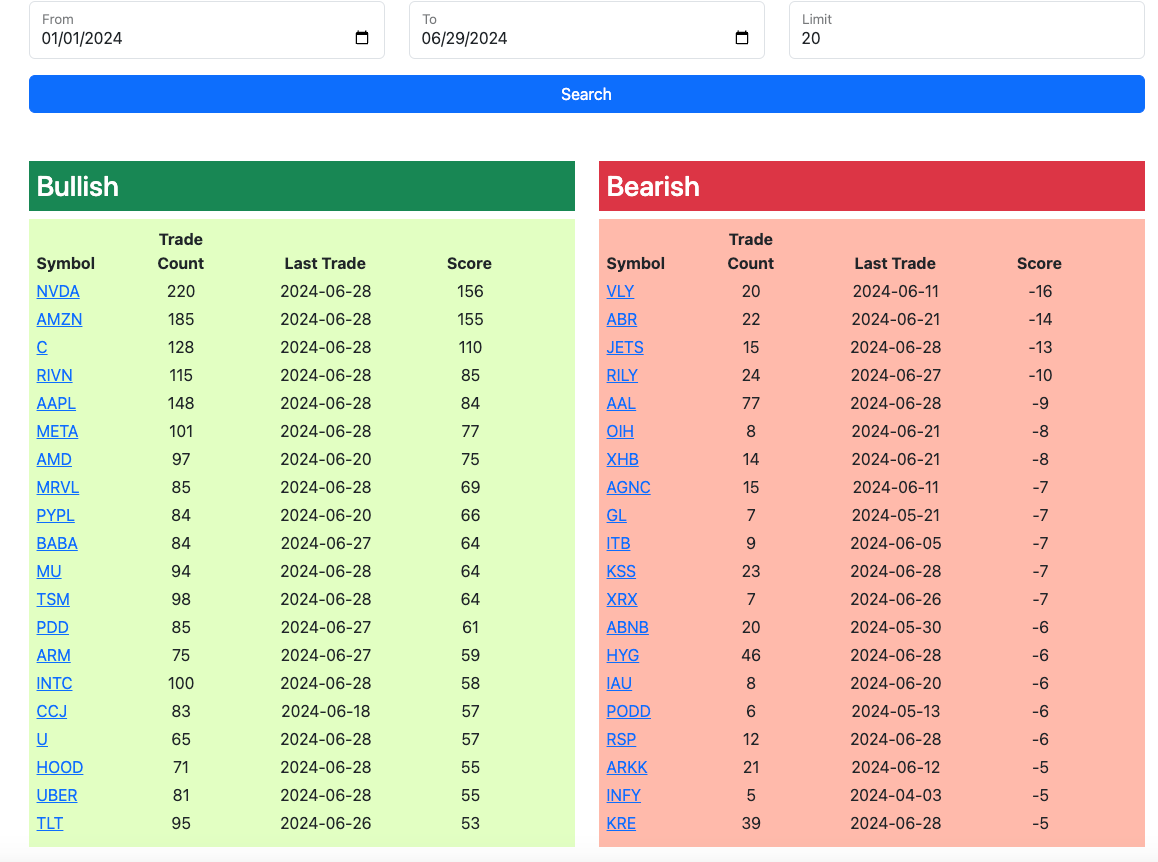Open the AMZN symbol link
This screenshot has width=1158, height=862.
point(59,319)
